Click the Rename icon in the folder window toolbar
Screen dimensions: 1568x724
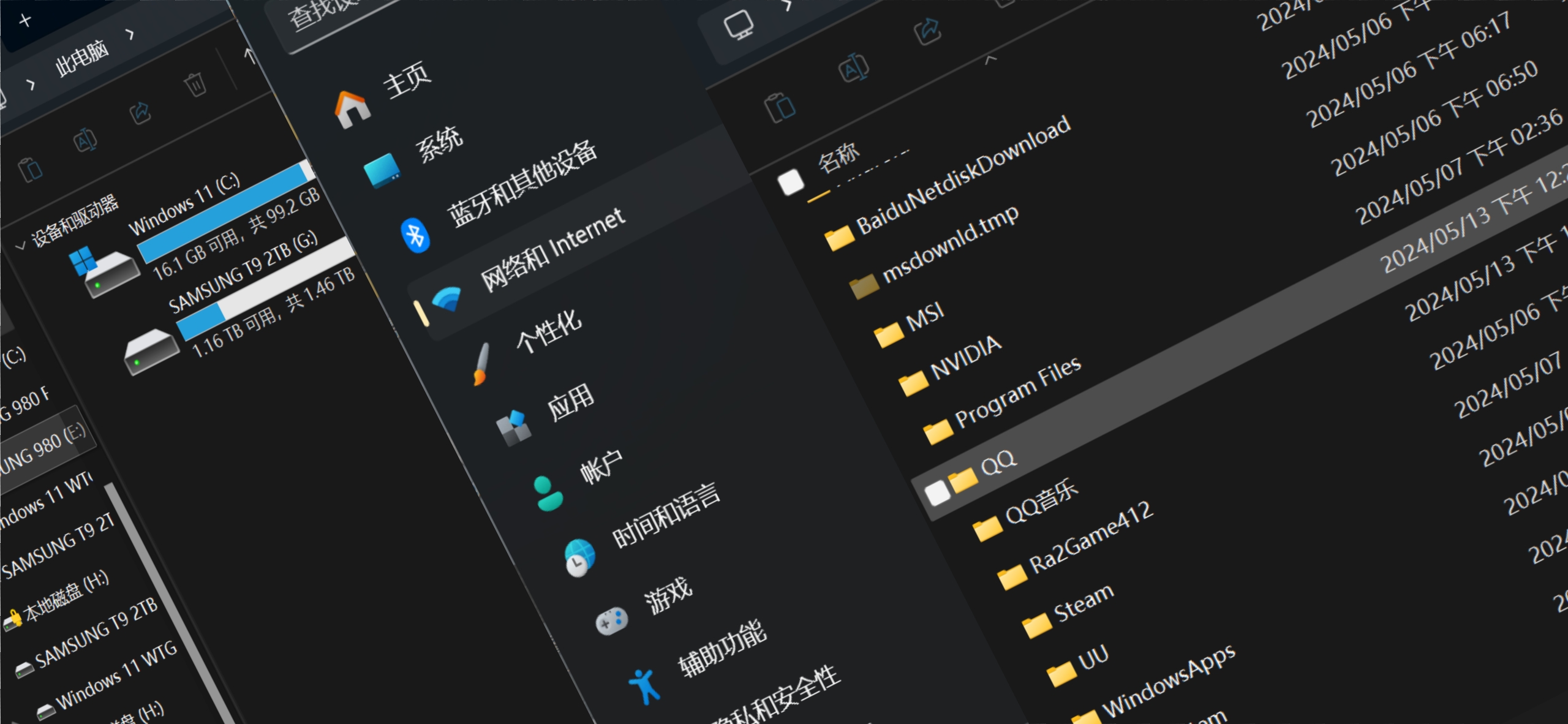[x=853, y=68]
